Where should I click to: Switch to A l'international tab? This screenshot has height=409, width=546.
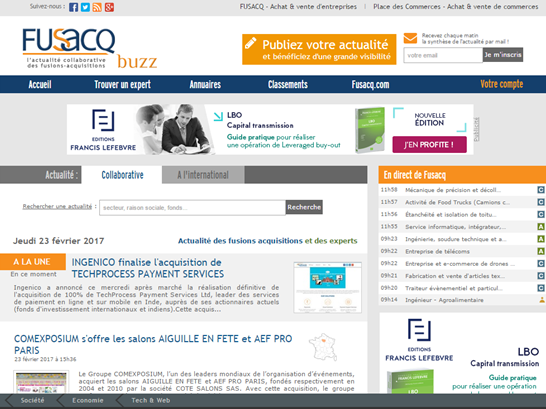[x=203, y=175]
